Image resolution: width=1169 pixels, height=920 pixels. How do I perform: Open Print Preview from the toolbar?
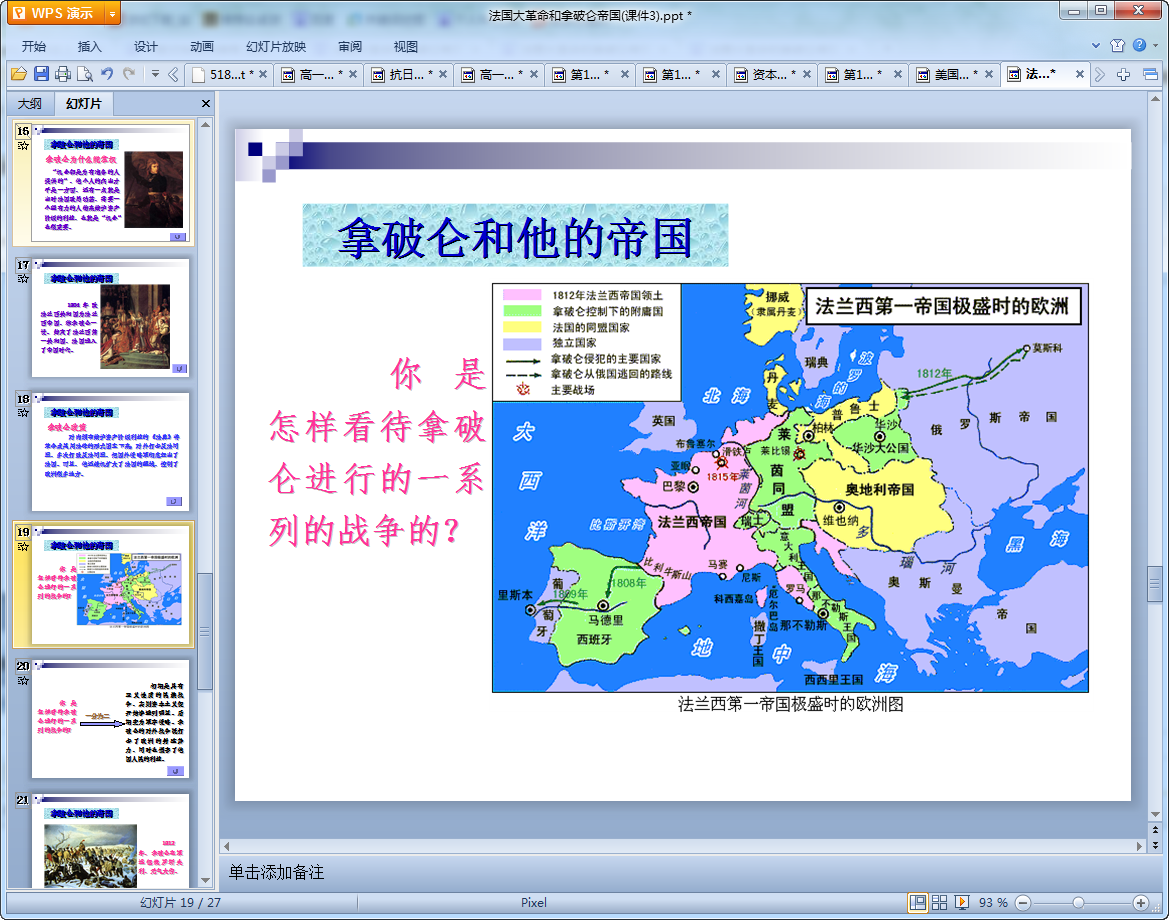tap(84, 74)
